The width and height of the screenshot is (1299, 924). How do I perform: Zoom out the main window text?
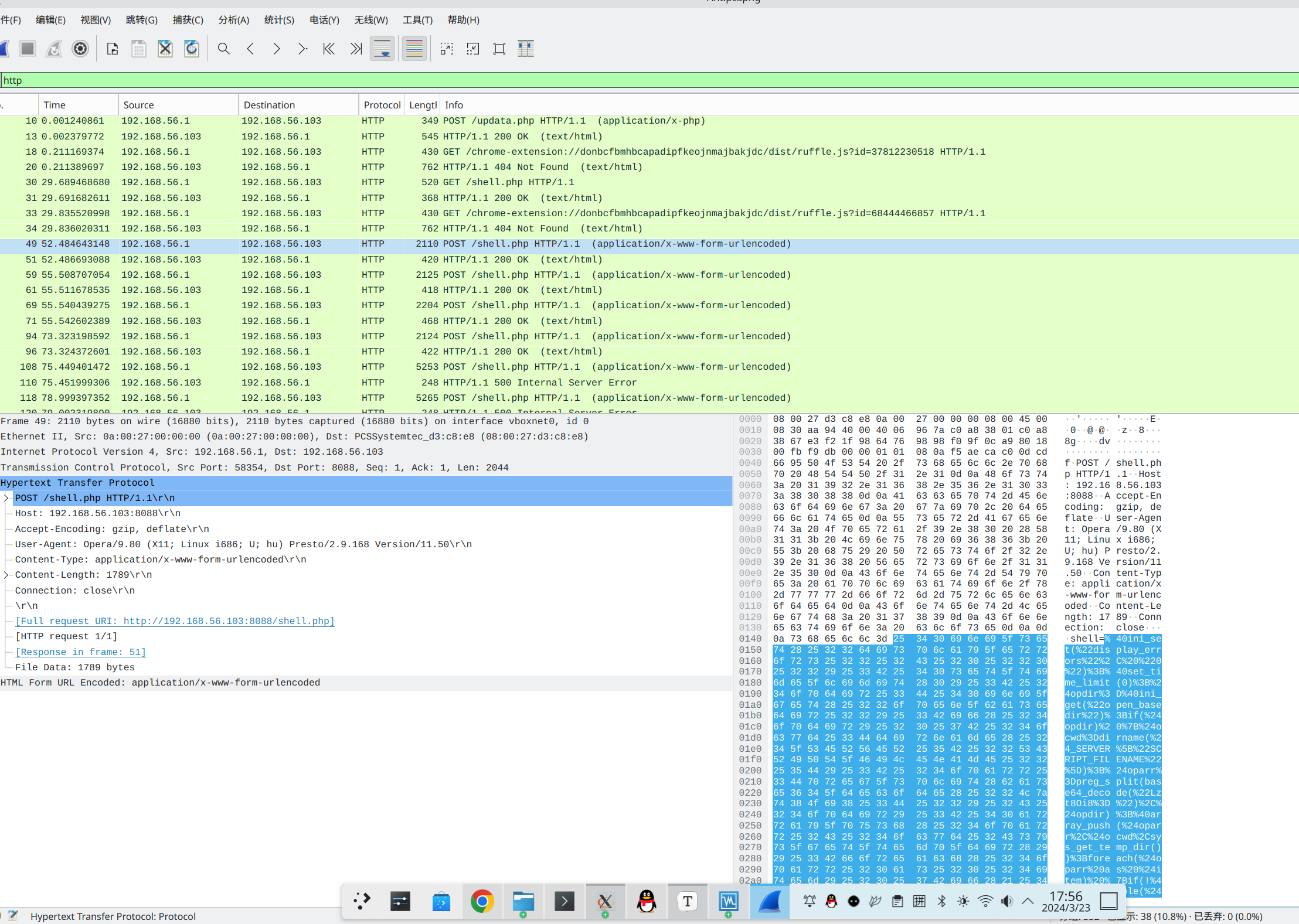[x=473, y=49]
